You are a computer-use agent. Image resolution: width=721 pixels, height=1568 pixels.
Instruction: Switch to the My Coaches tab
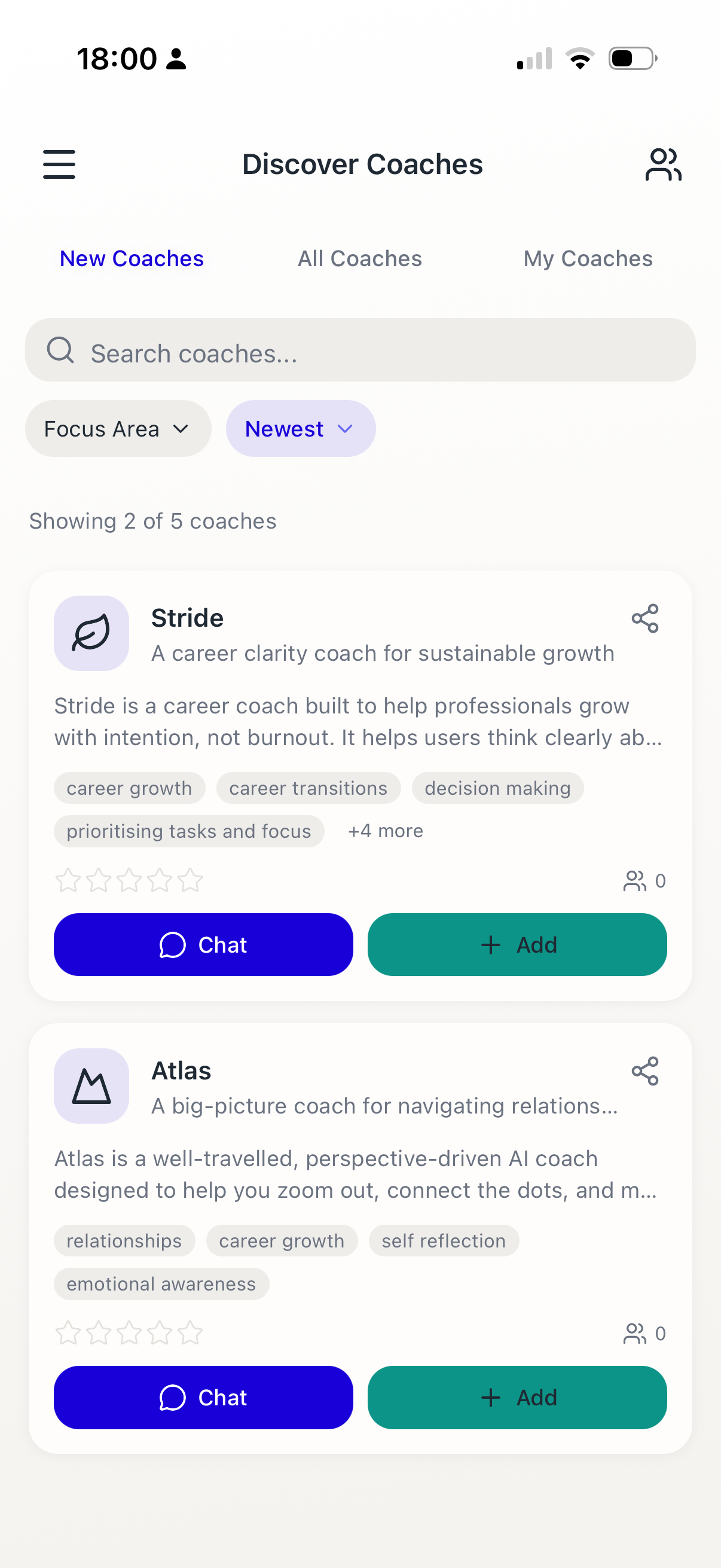tap(588, 259)
